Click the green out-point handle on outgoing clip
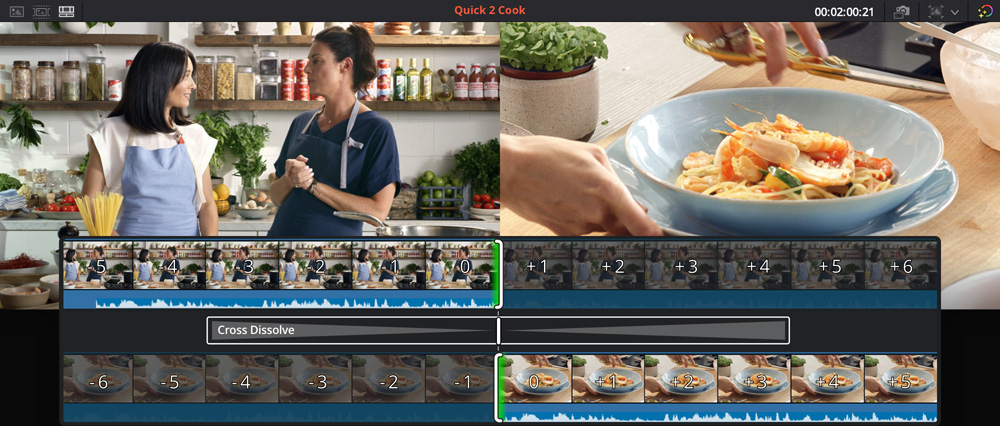This screenshot has height=426, width=1000. coord(495,273)
